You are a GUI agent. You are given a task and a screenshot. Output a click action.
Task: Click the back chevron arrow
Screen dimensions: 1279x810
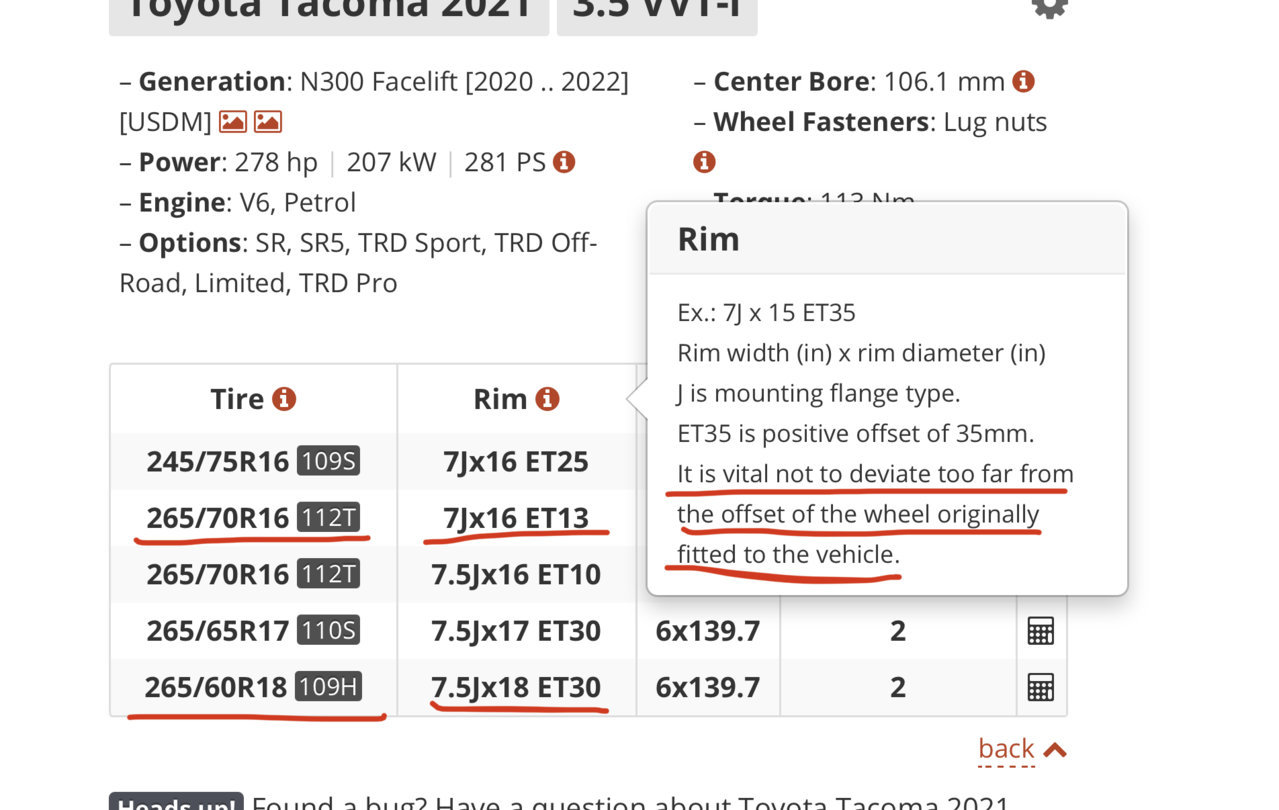tap(1055, 749)
